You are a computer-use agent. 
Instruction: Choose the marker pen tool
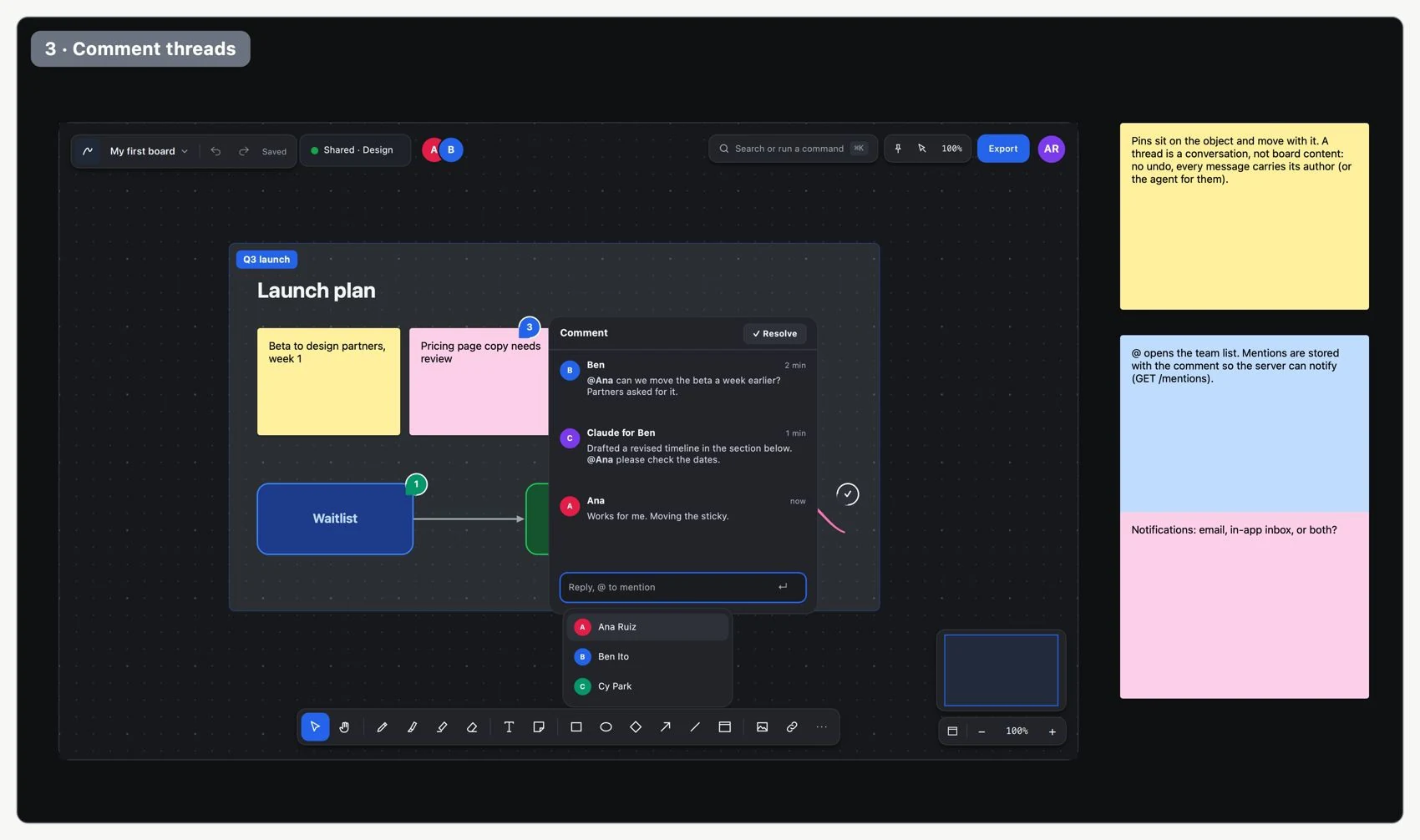point(412,727)
